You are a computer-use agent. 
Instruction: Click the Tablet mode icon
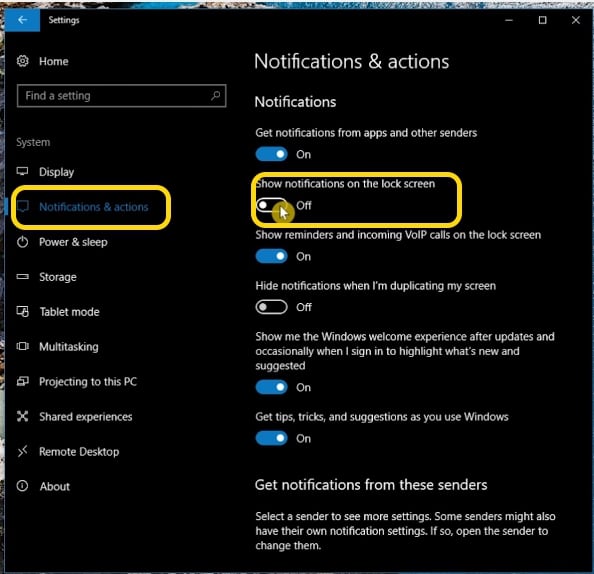coord(23,311)
